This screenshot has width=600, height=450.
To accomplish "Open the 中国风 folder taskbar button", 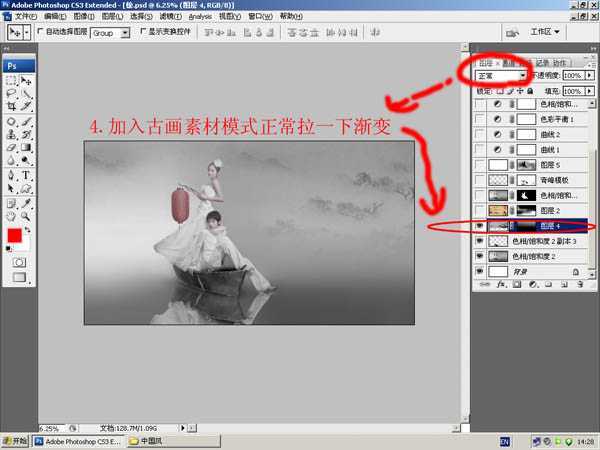I will coord(174,441).
